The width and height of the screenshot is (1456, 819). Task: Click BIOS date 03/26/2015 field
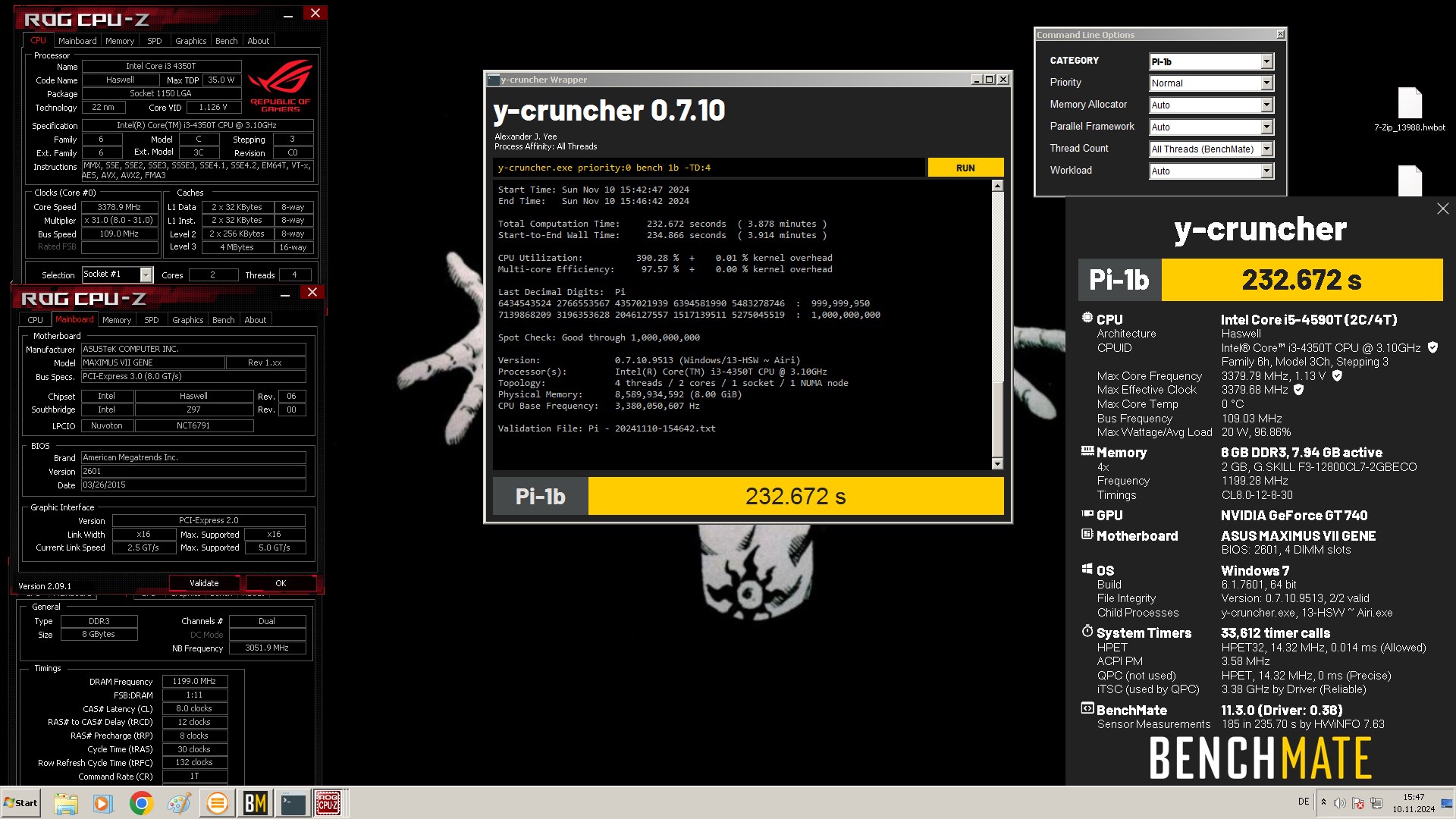click(x=193, y=485)
